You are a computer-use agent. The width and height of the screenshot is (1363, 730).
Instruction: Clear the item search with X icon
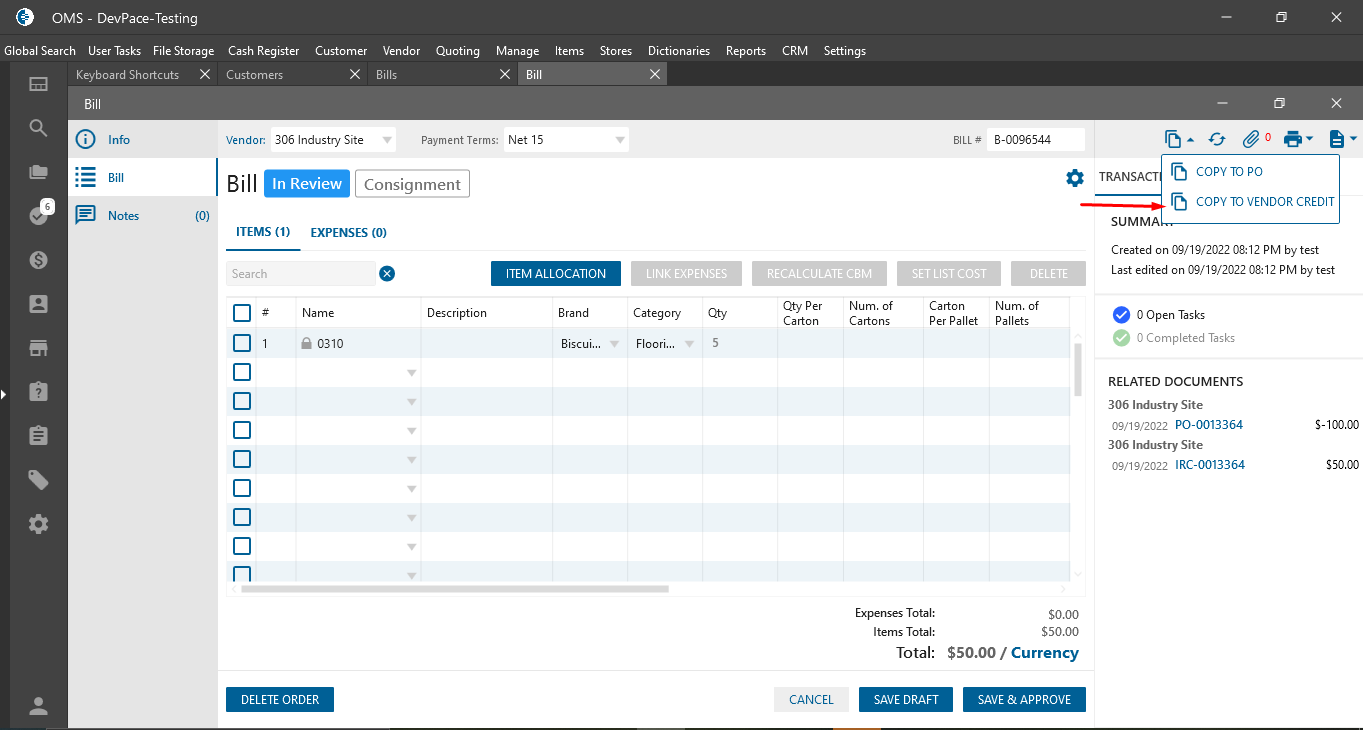(x=387, y=274)
